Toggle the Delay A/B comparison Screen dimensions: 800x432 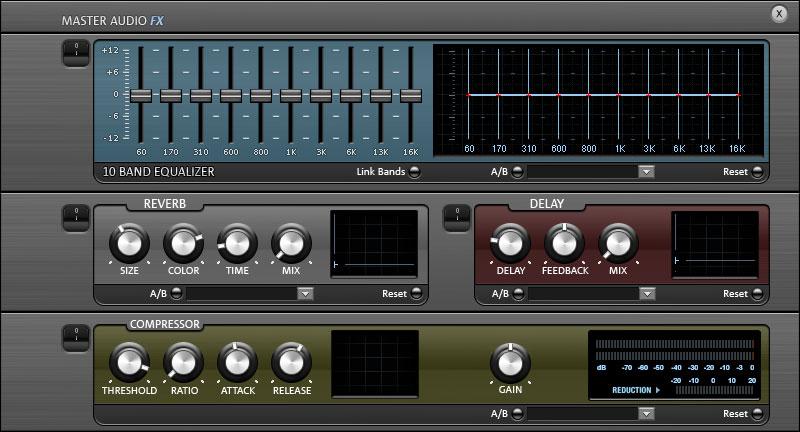(x=518, y=293)
